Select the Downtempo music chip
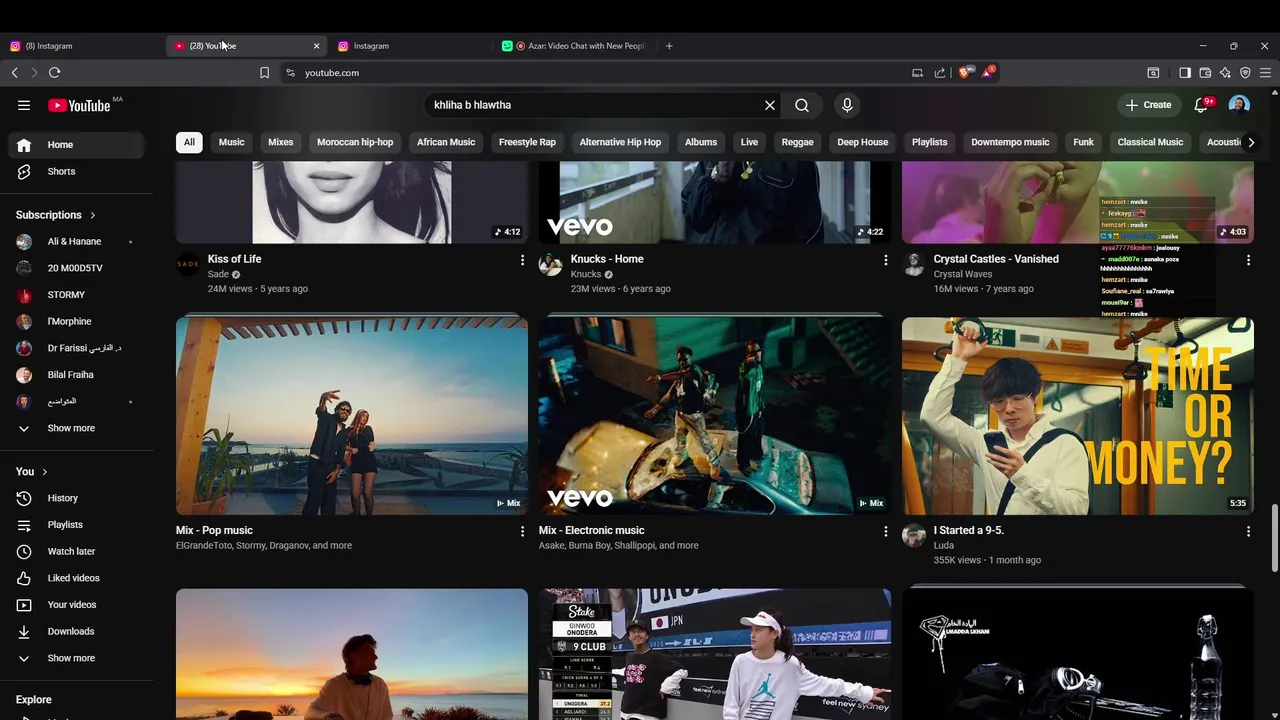Viewport: 1280px width, 720px height. pos(1010,142)
